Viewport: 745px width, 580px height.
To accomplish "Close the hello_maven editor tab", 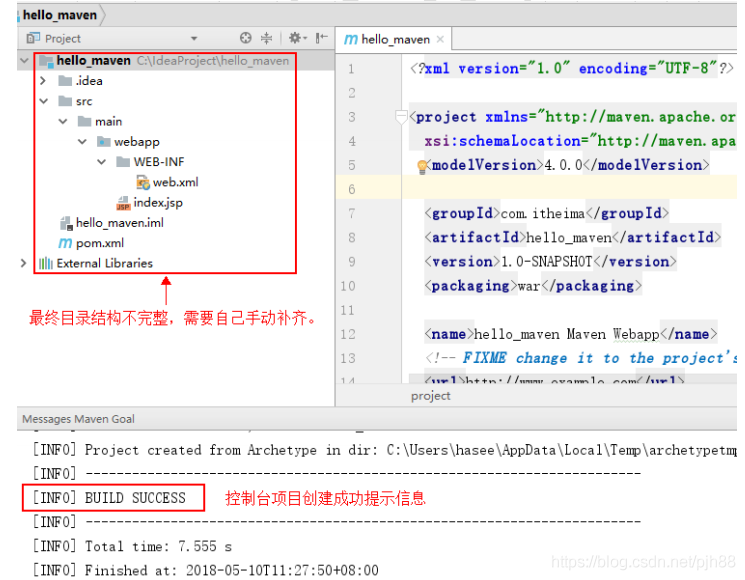I will pyautogui.click(x=440, y=39).
